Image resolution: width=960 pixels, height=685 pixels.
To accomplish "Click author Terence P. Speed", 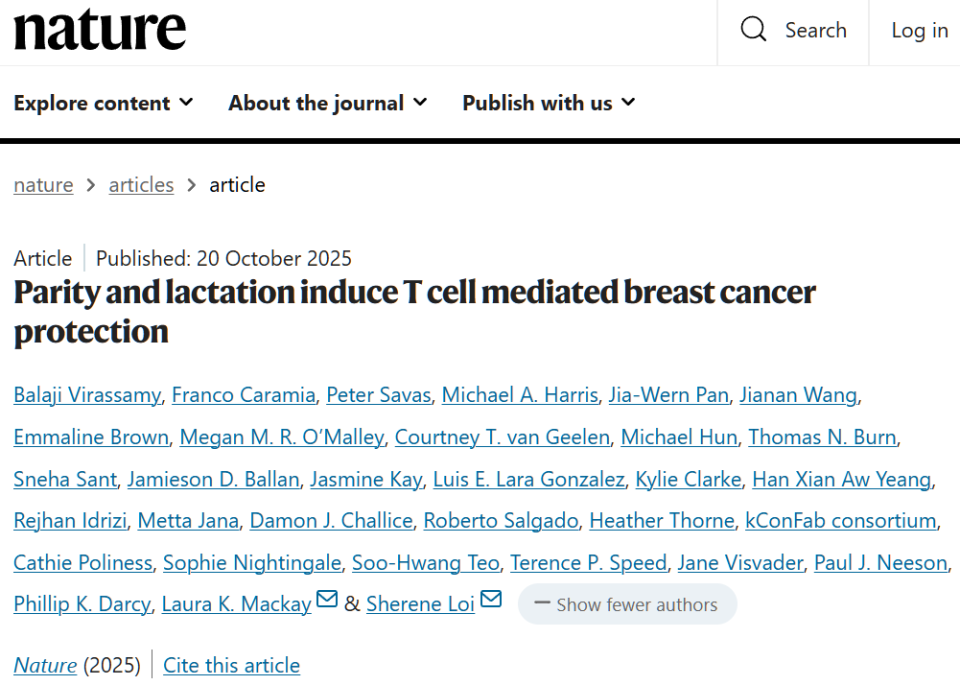I will click(588, 563).
